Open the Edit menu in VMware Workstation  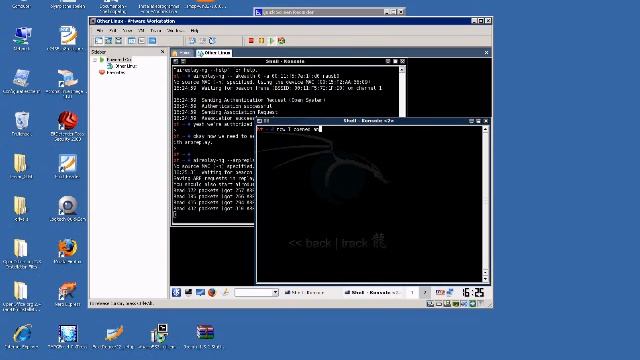[x=113, y=31]
